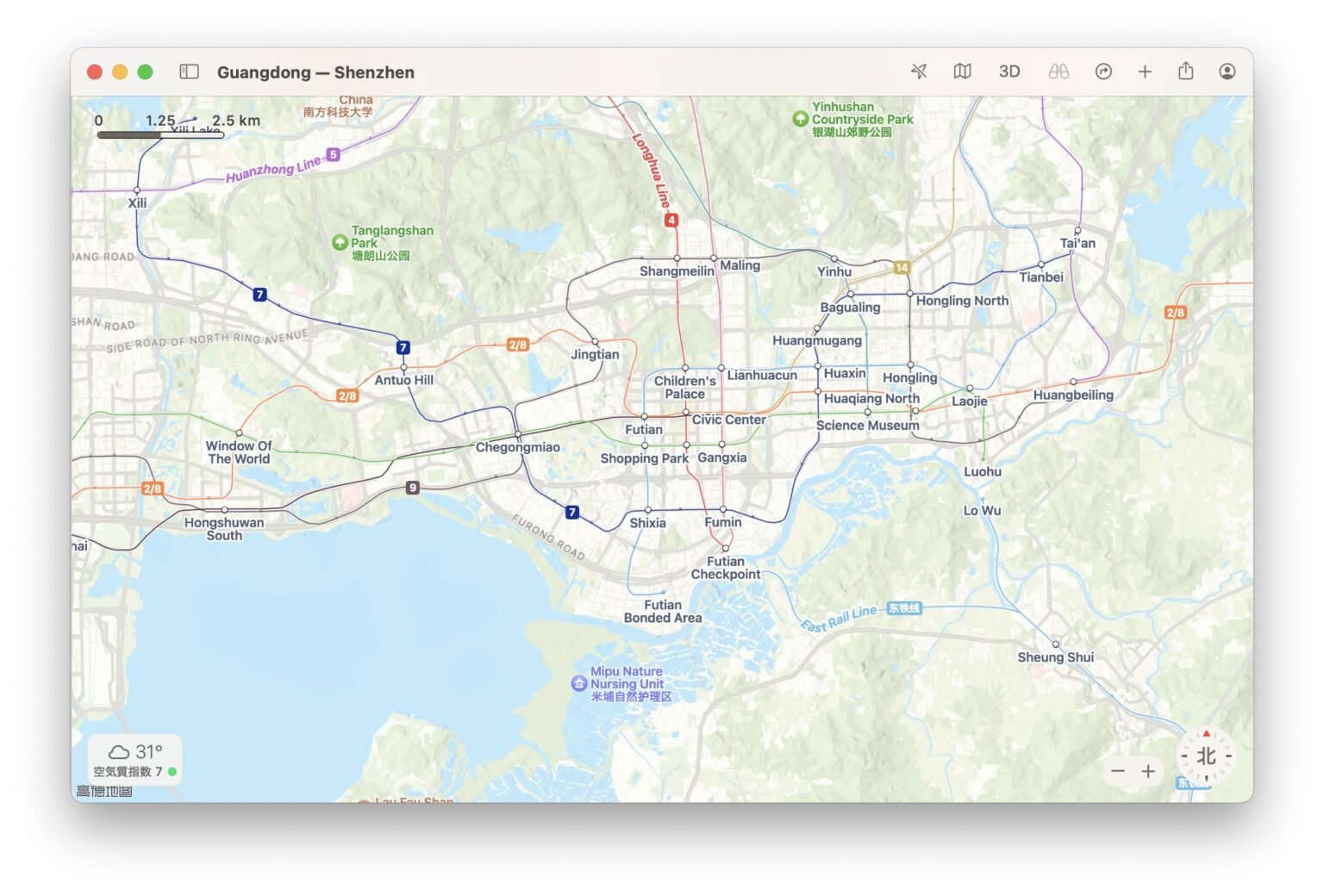Zoom in with the plus button
The height and width of the screenshot is (896, 1324).
coord(1148,771)
